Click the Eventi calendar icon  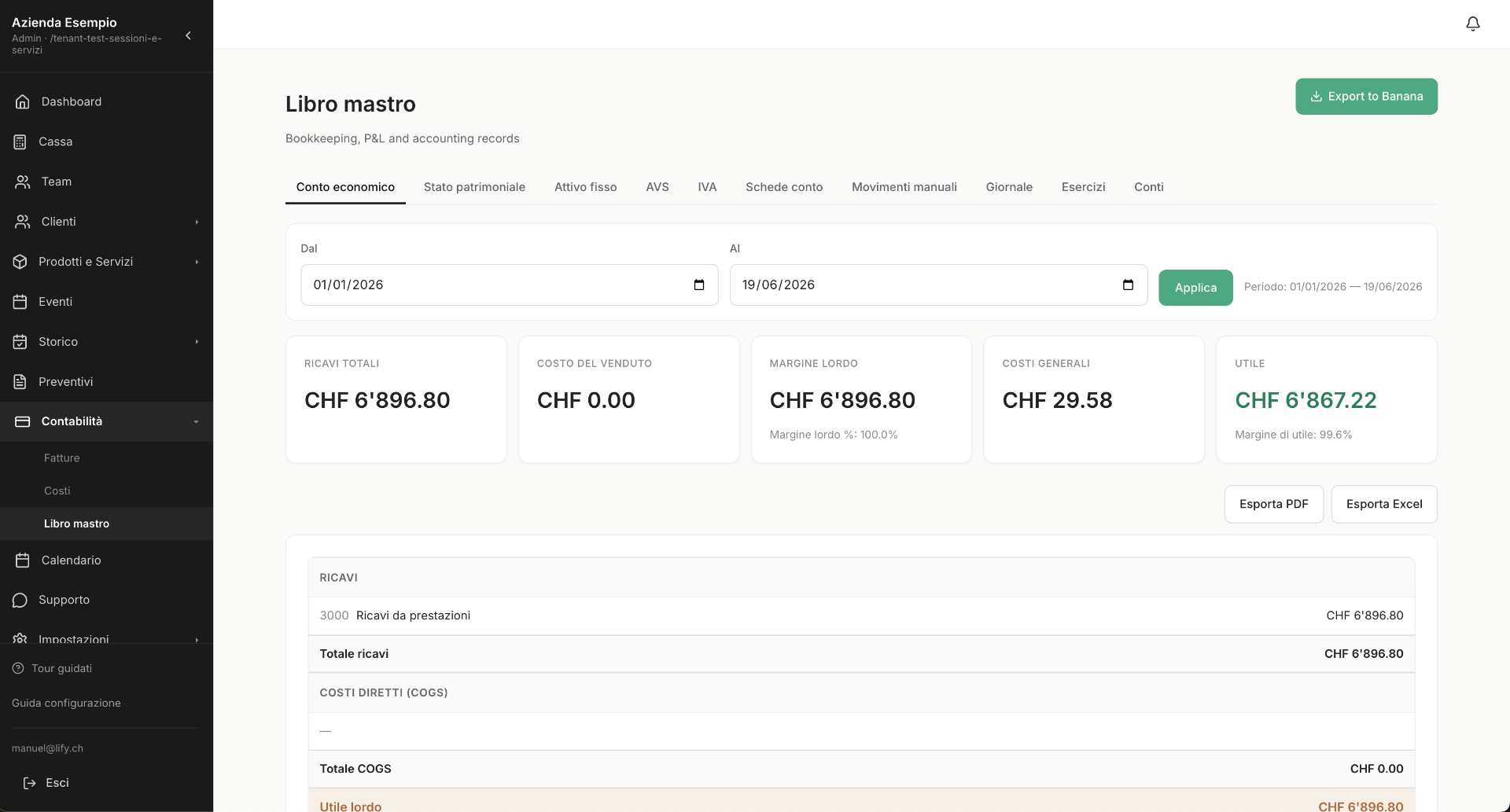pos(20,302)
